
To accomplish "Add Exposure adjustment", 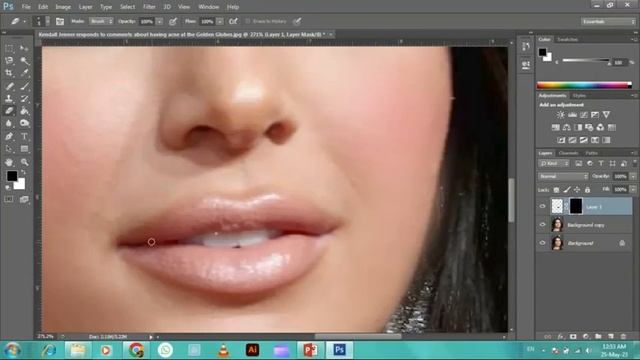I will tap(595, 115).
